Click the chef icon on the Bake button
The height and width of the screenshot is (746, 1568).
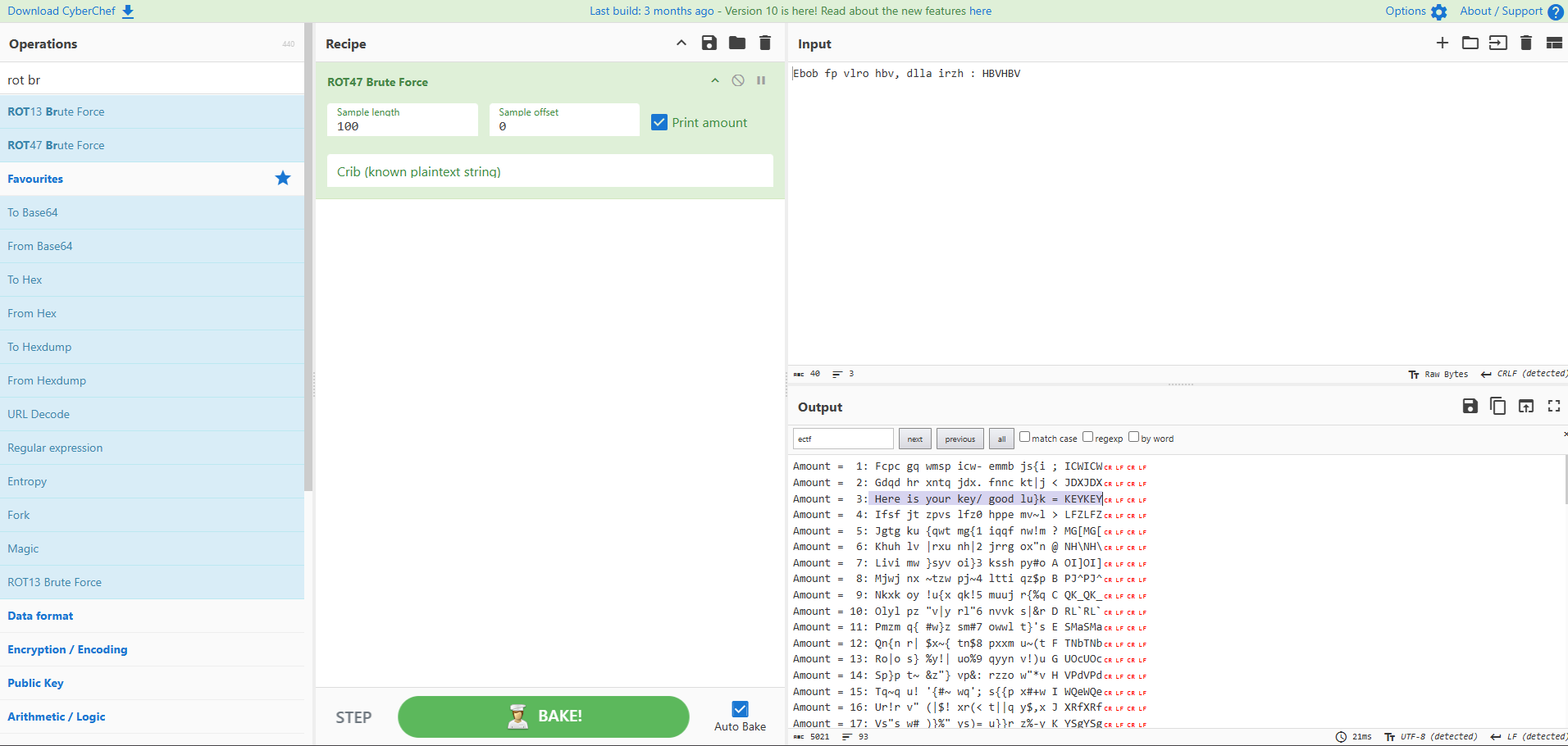[517, 716]
